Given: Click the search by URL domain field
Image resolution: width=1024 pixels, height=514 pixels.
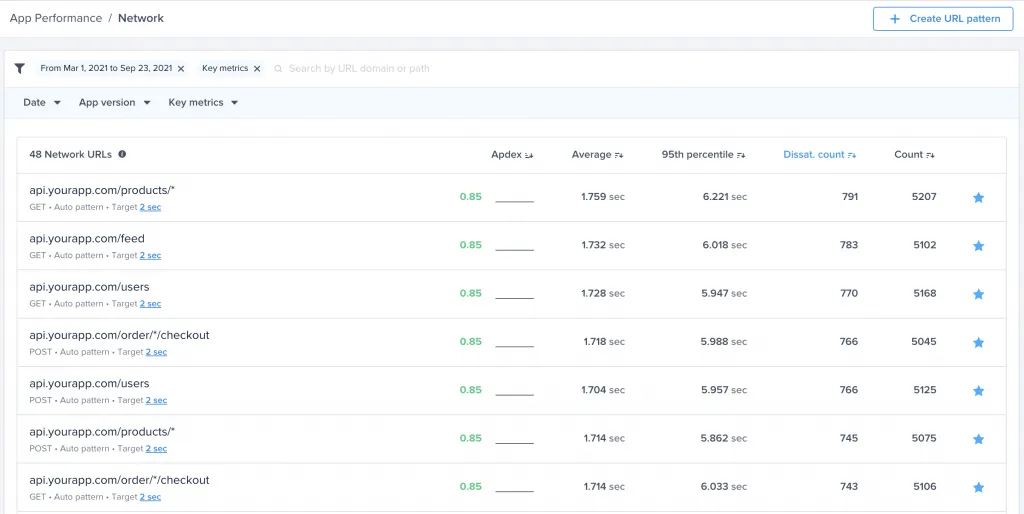Looking at the screenshot, I should pos(359,69).
